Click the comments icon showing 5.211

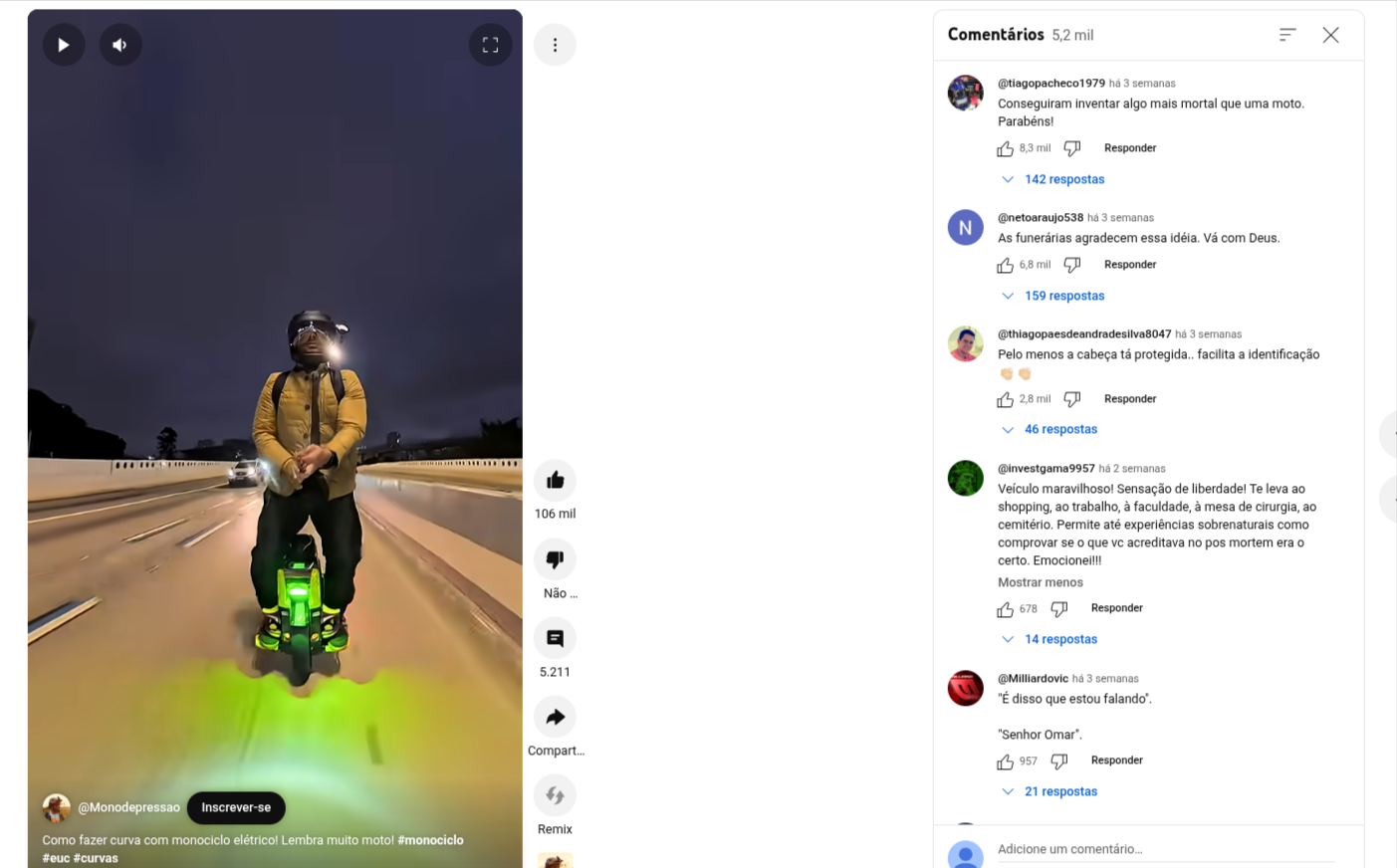pyautogui.click(x=555, y=638)
